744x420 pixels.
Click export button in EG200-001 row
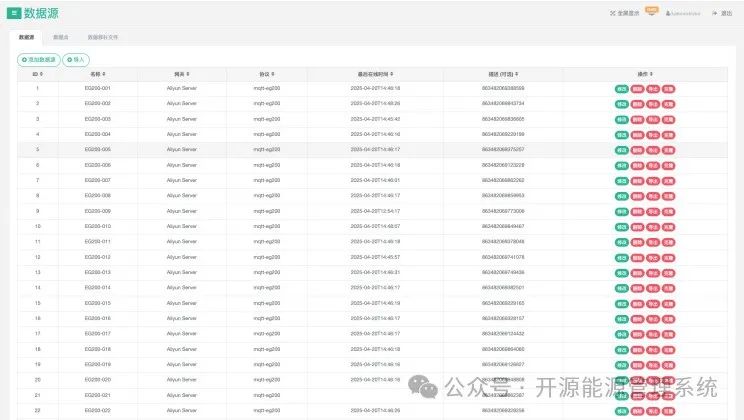pyautogui.click(x=653, y=89)
